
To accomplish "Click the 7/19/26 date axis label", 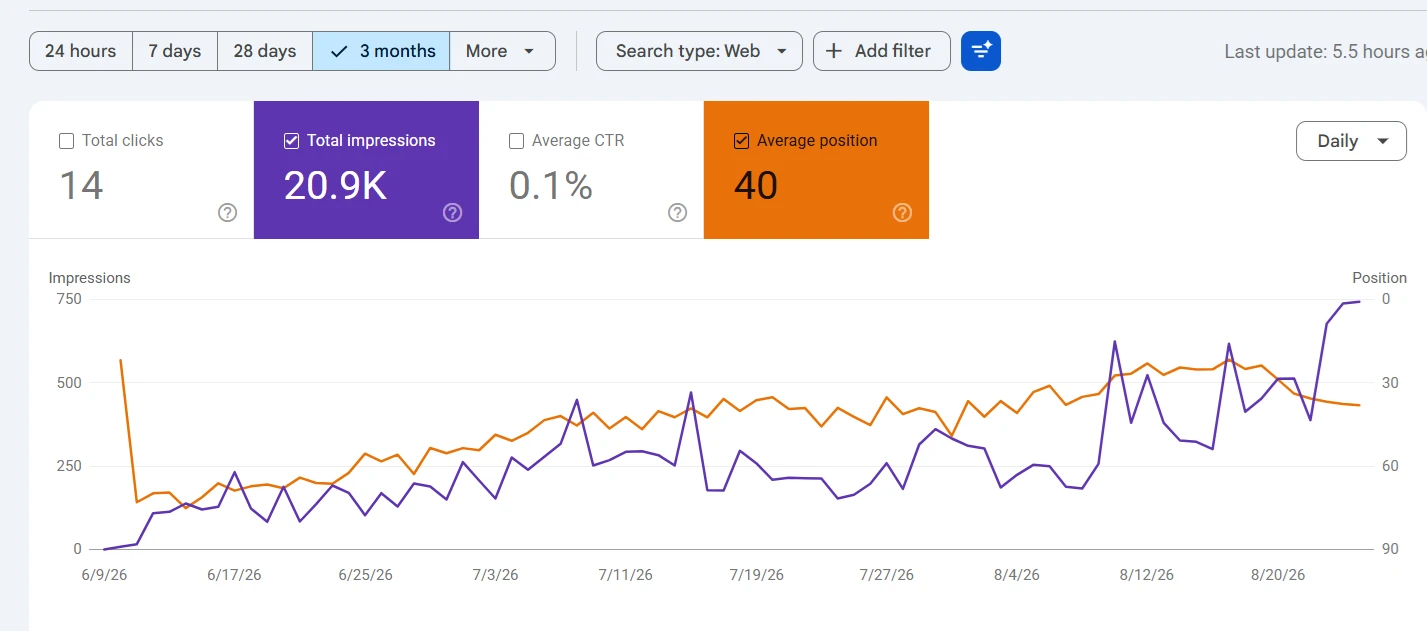I will tap(757, 575).
